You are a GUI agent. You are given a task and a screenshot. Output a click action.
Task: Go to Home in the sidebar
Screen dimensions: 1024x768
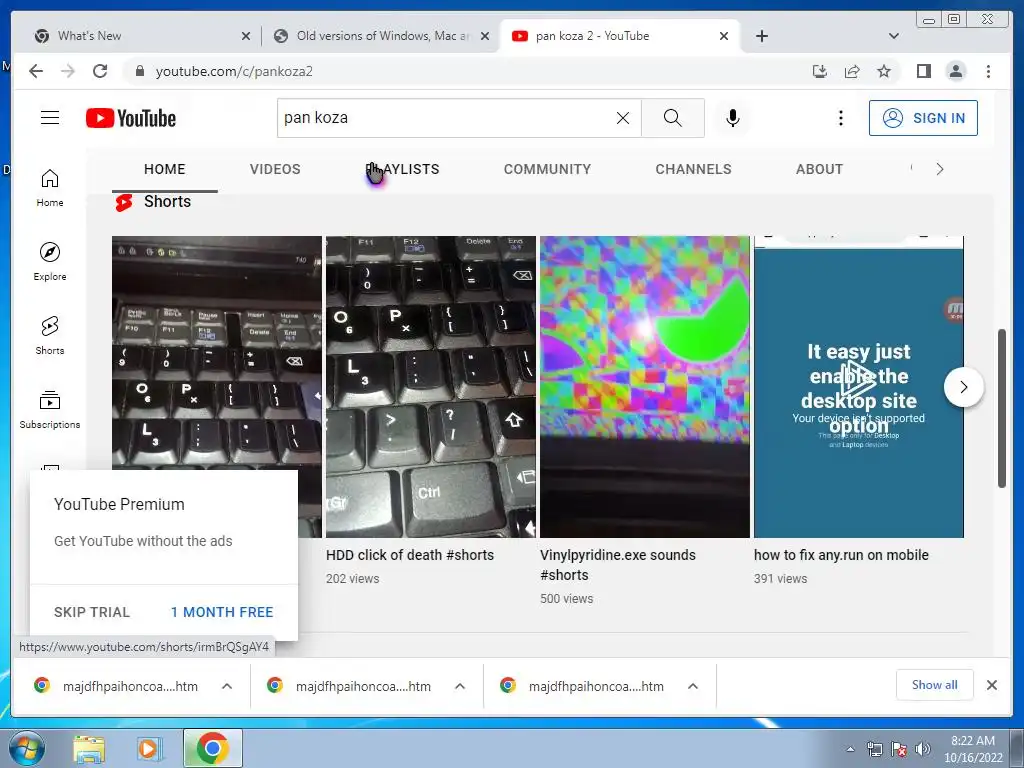(50, 188)
